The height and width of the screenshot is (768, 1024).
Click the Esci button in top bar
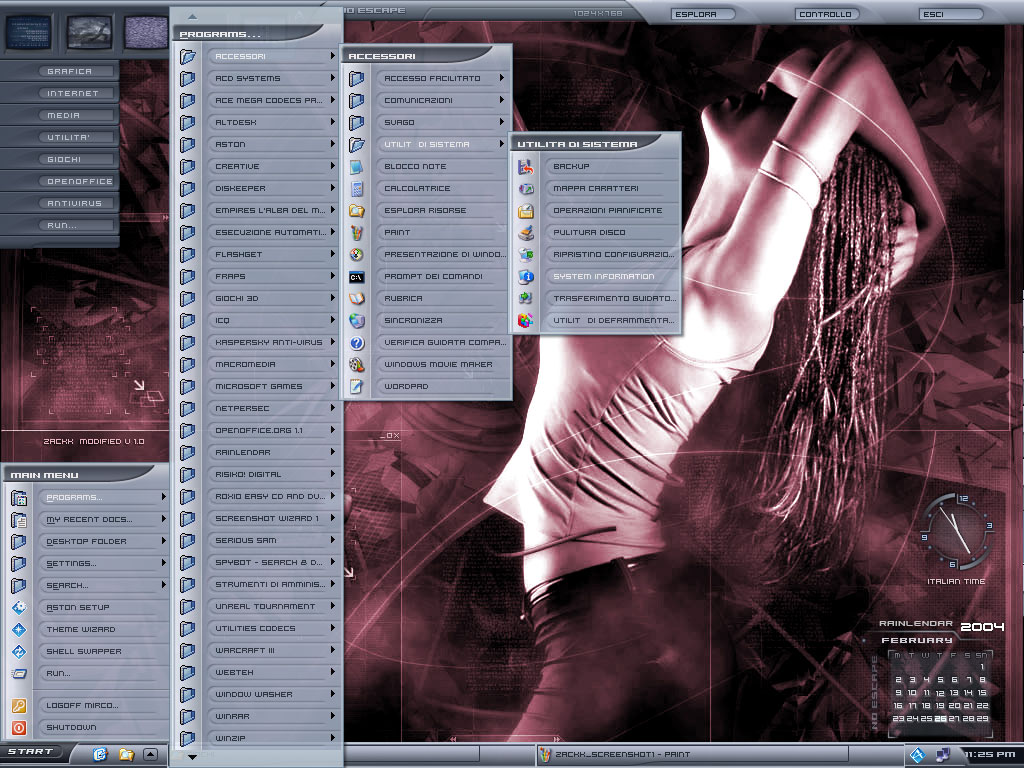coord(950,14)
